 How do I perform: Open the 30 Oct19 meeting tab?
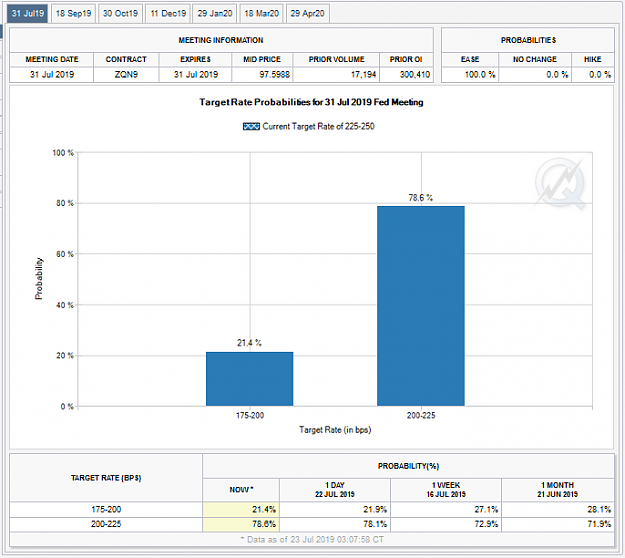(x=120, y=14)
